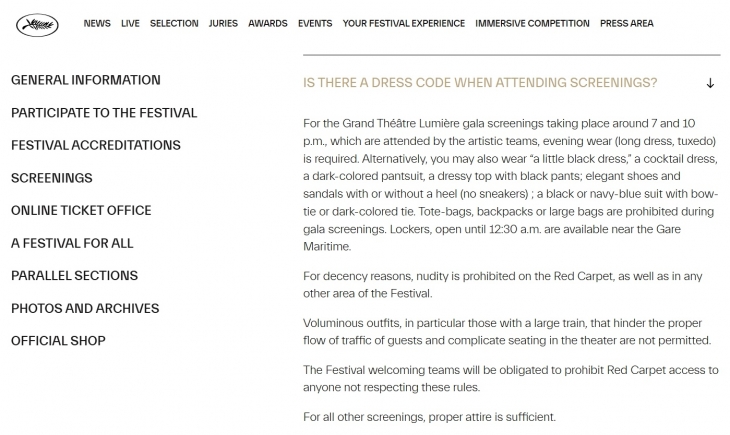Open Screenings sidebar section

[x=52, y=178]
